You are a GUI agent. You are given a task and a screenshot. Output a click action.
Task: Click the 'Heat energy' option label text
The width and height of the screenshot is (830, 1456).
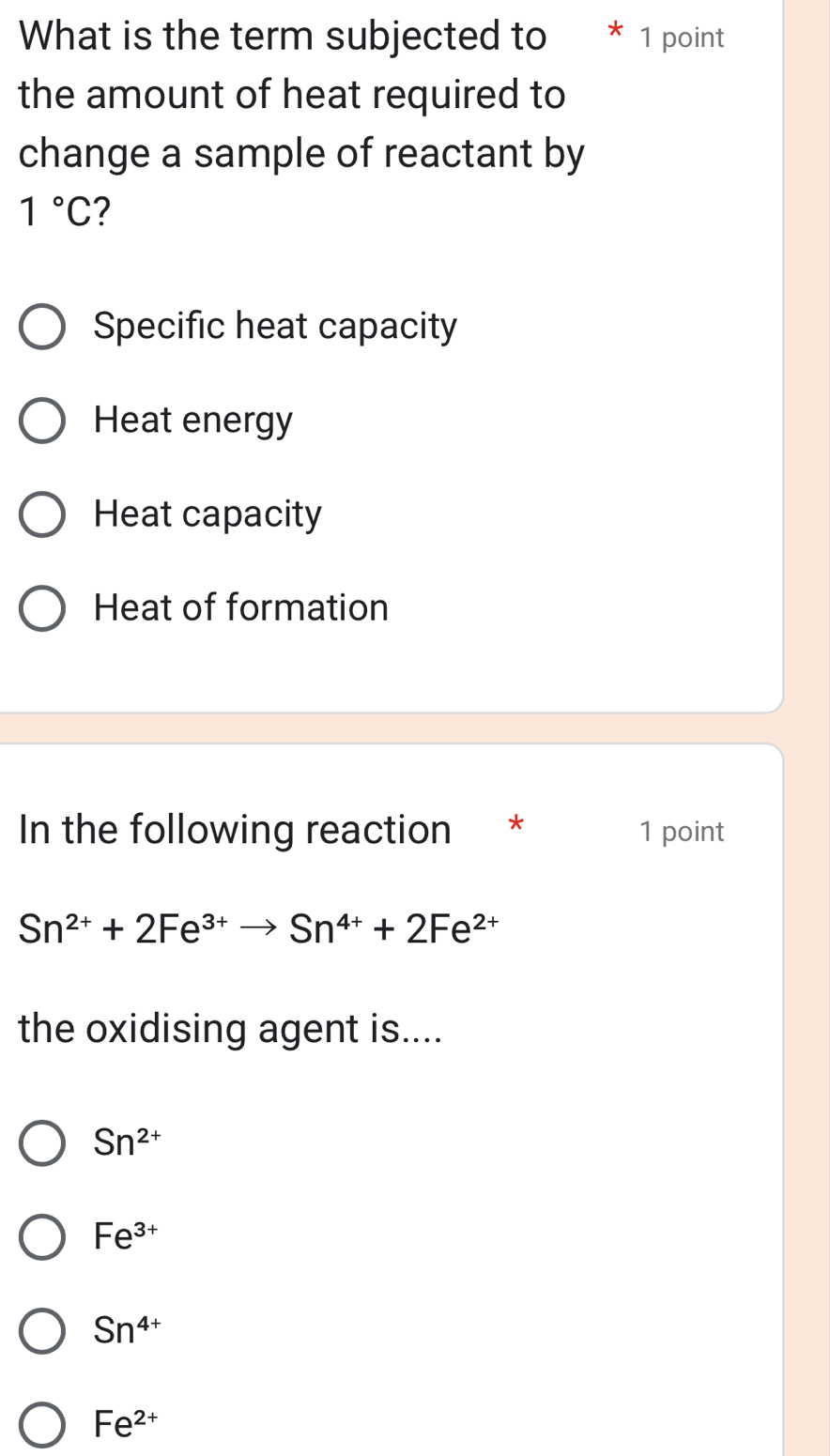(x=193, y=420)
